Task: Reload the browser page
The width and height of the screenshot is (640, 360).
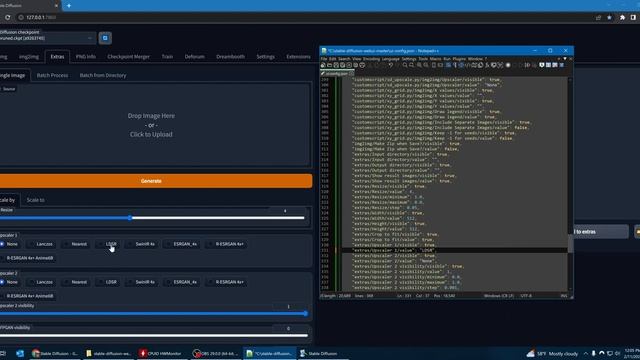Action: 7,18
